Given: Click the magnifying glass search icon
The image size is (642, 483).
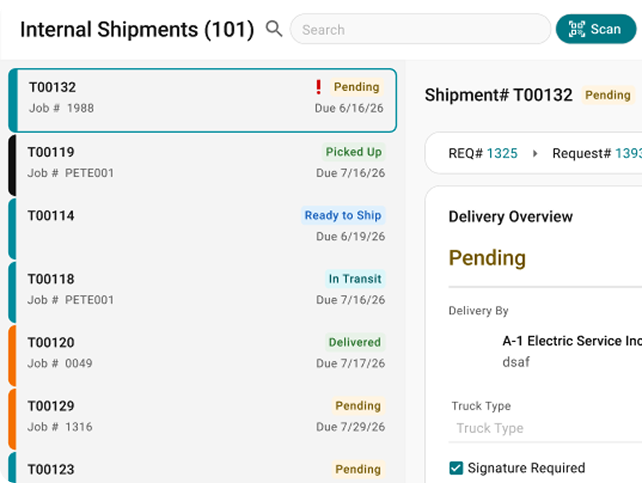Looking at the screenshot, I should click(274, 29).
